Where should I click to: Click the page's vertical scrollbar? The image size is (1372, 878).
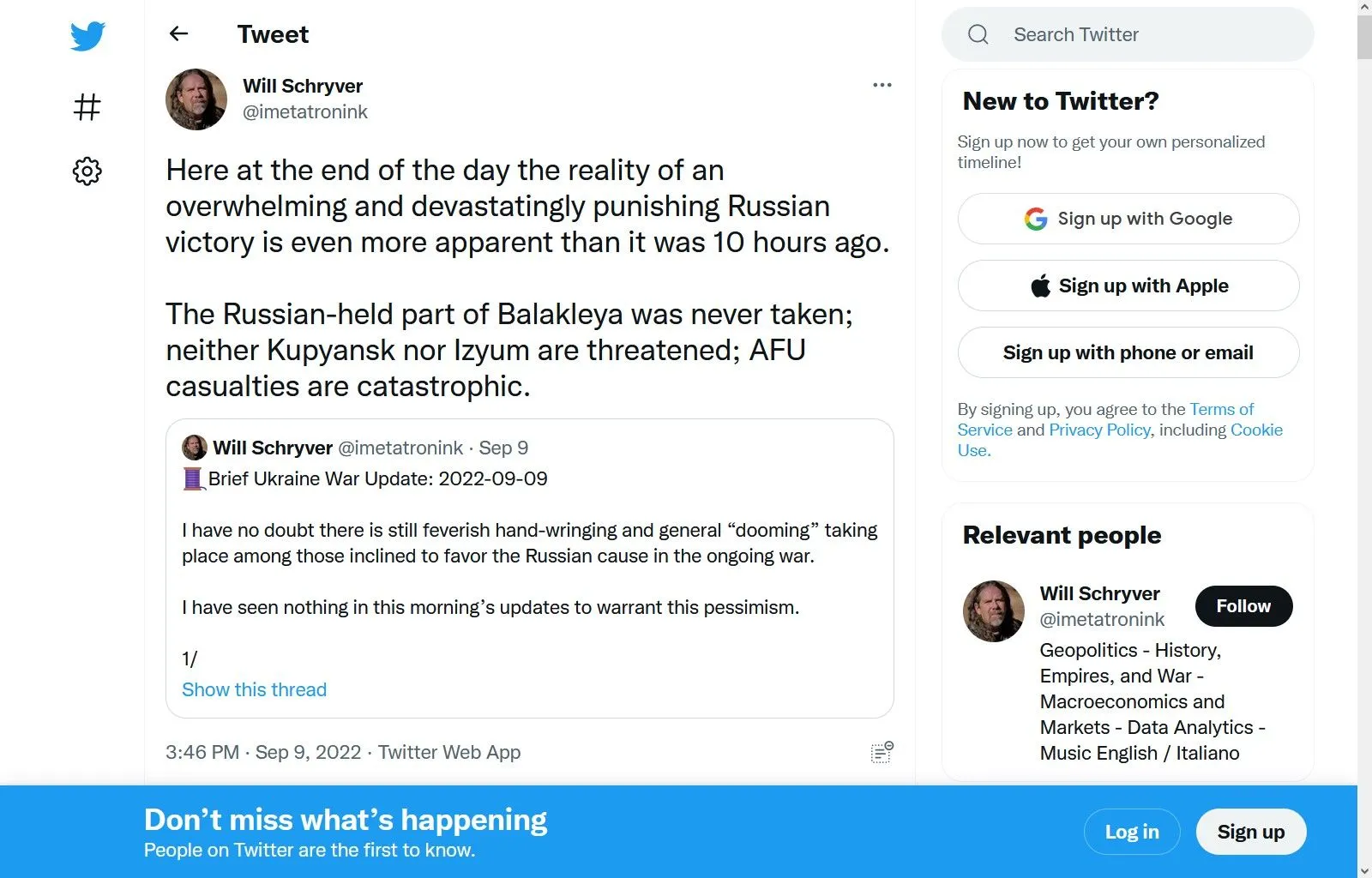(1364, 429)
